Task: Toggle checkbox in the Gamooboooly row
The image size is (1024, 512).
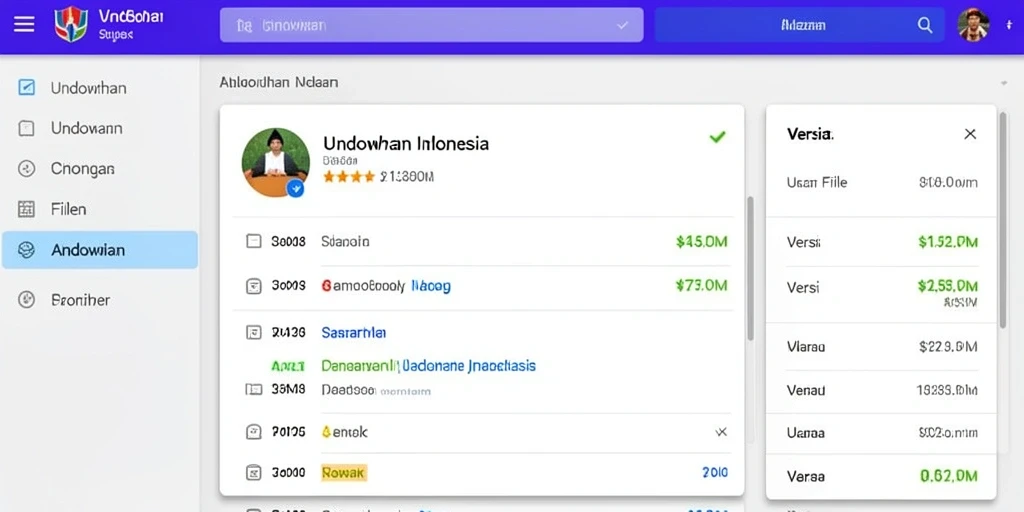Action: 253,285
